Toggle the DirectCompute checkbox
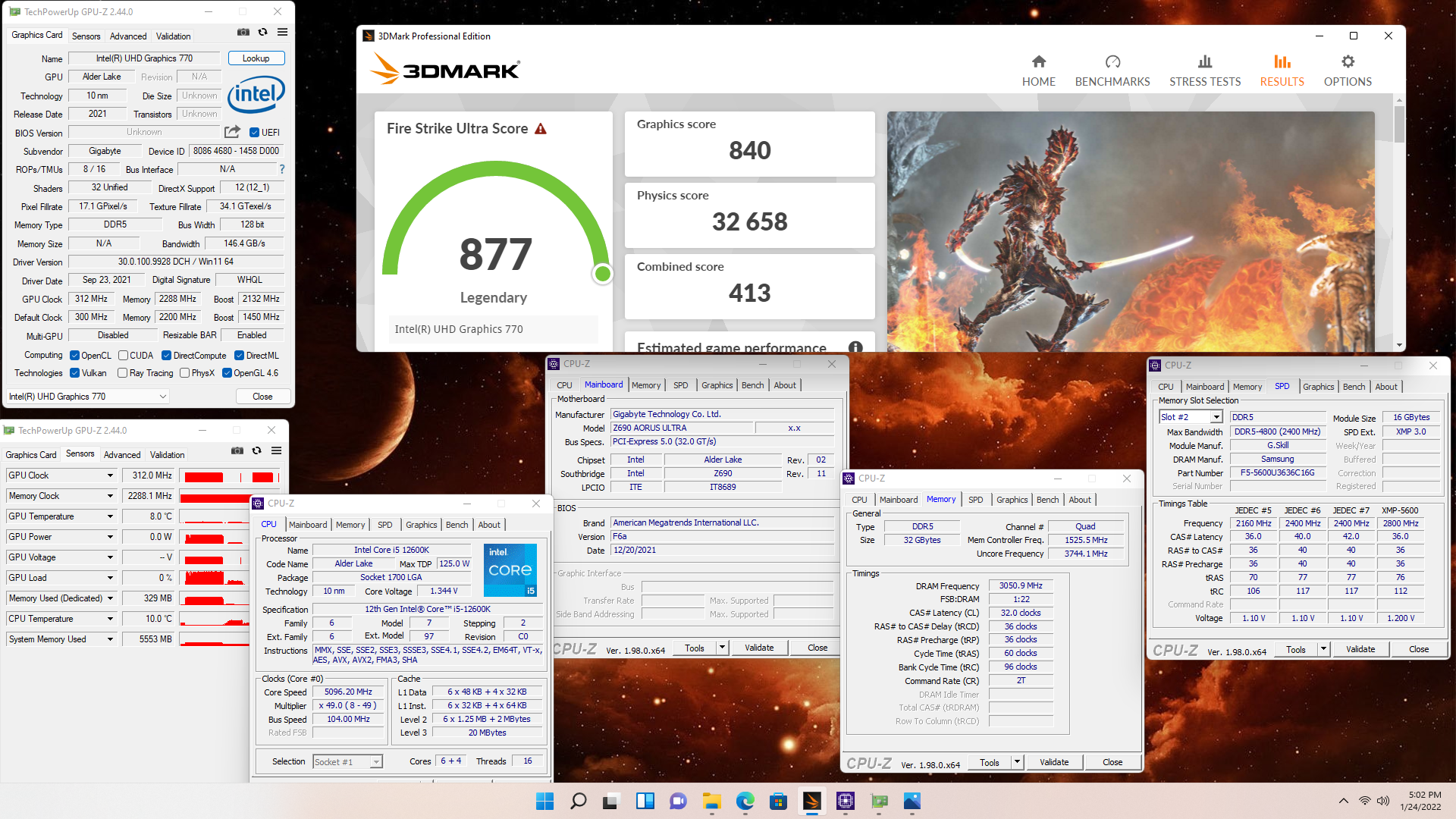Image resolution: width=1456 pixels, height=819 pixels. pyautogui.click(x=166, y=356)
